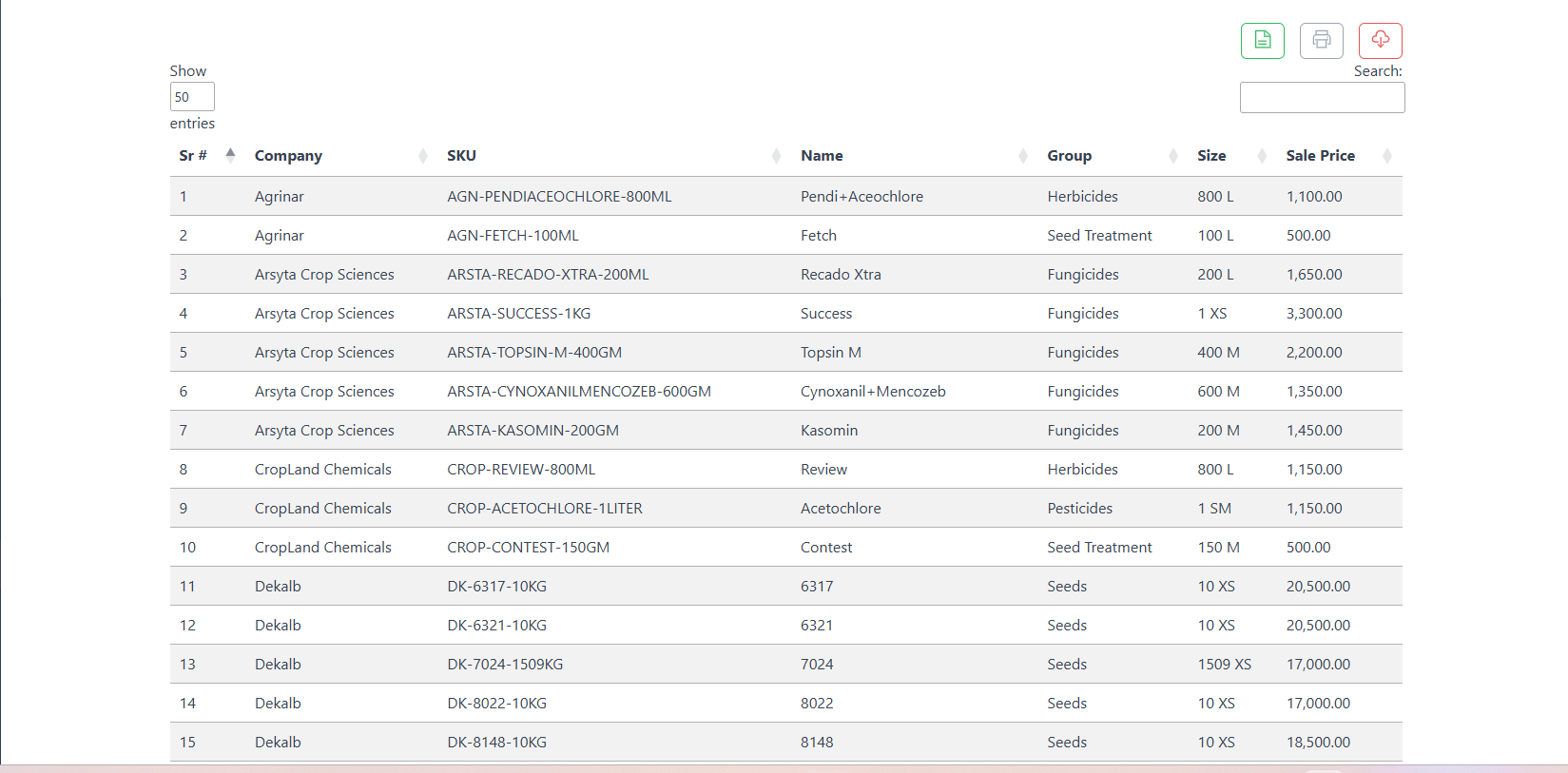Click the name Review
The image size is (1568, 773).
(x=823, y=470)
